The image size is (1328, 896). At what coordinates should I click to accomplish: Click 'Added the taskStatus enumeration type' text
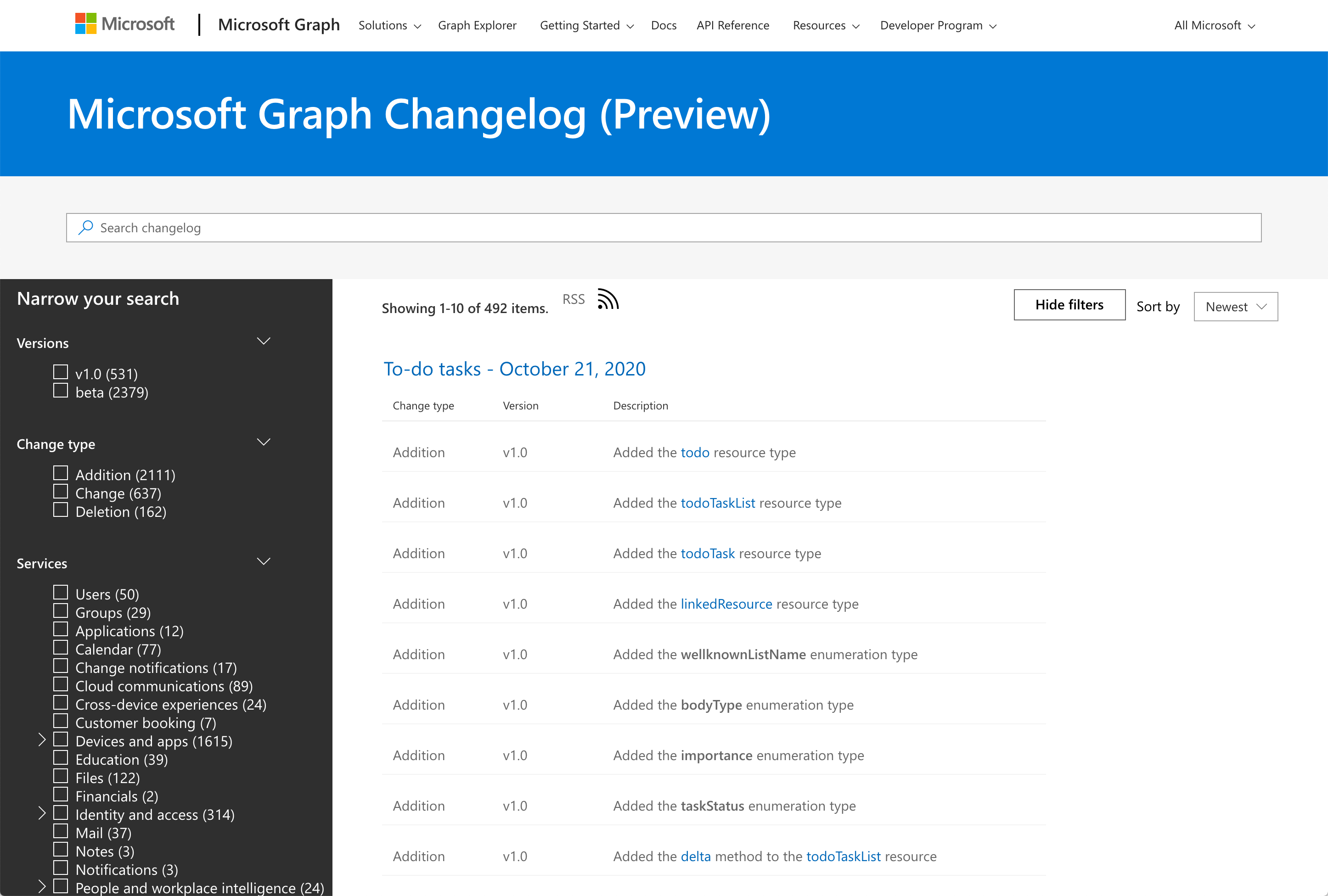734,806
